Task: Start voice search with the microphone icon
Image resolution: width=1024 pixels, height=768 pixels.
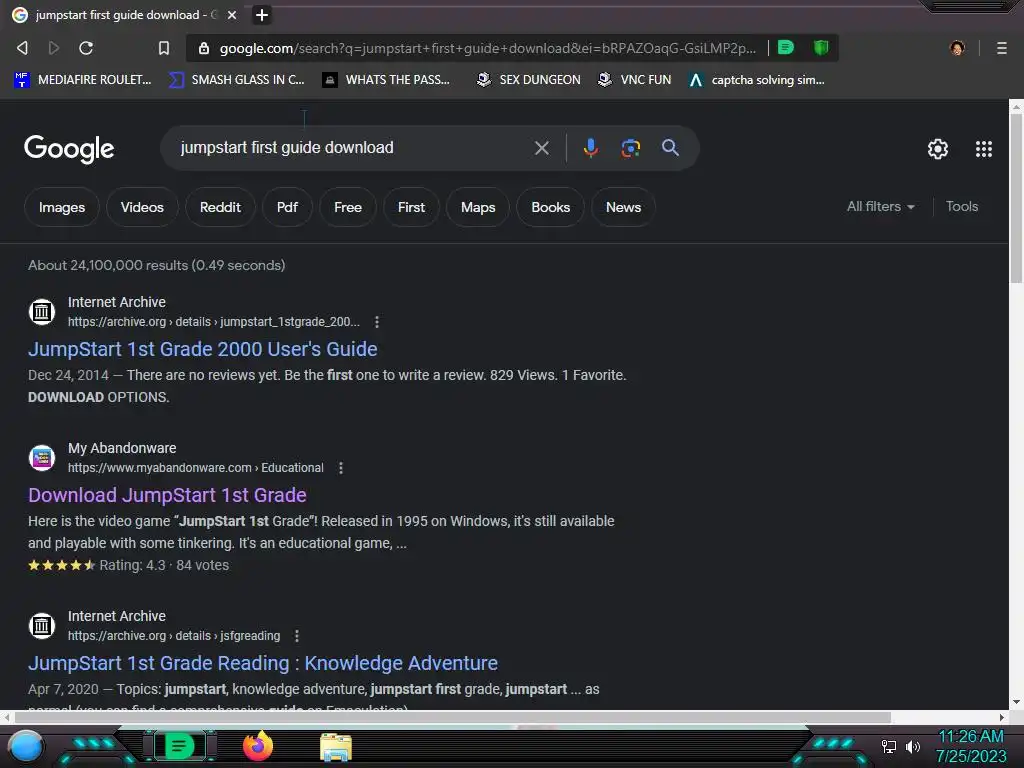Action: pos(590,148)
